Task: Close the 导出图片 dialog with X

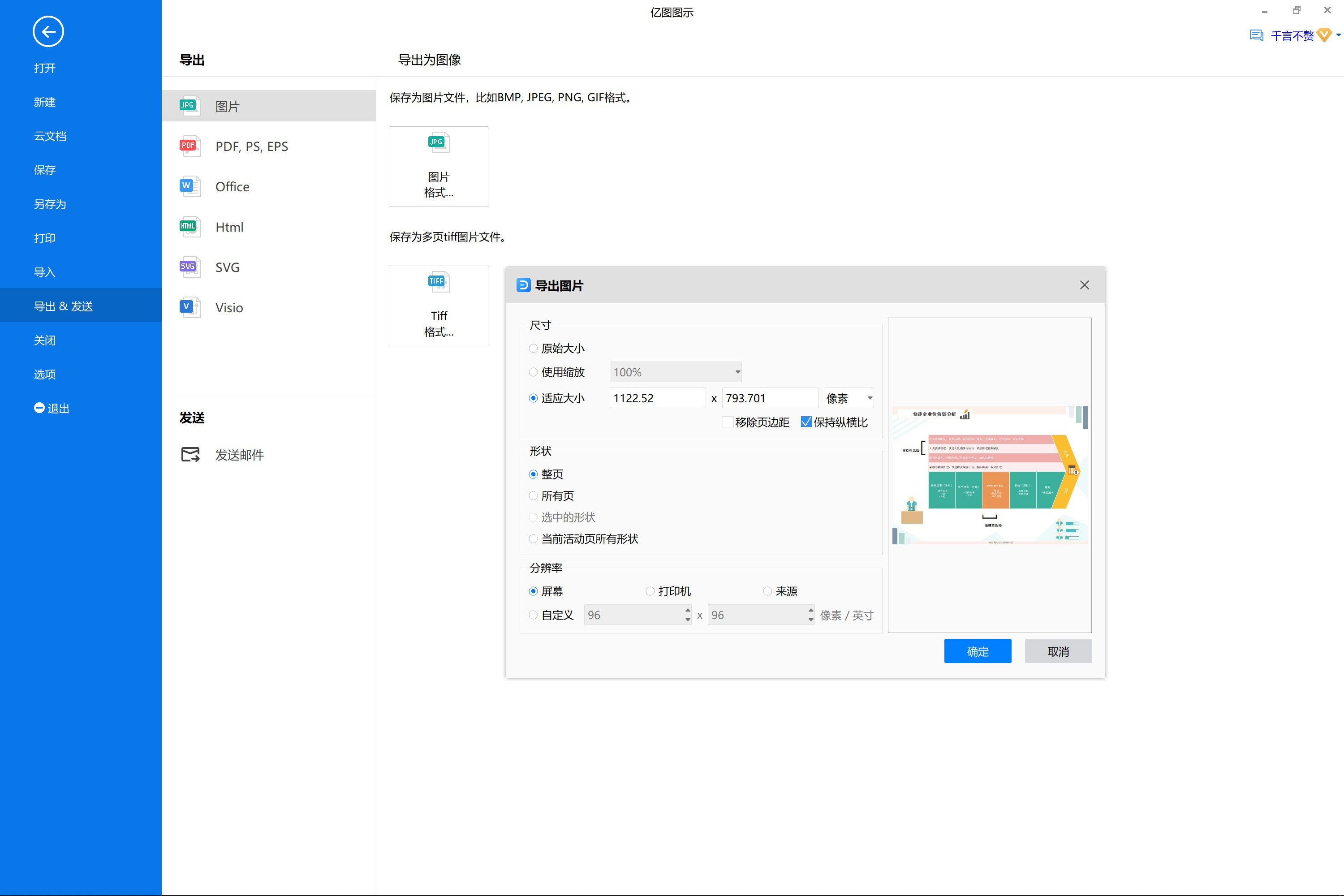Action: pos(1084,285)
